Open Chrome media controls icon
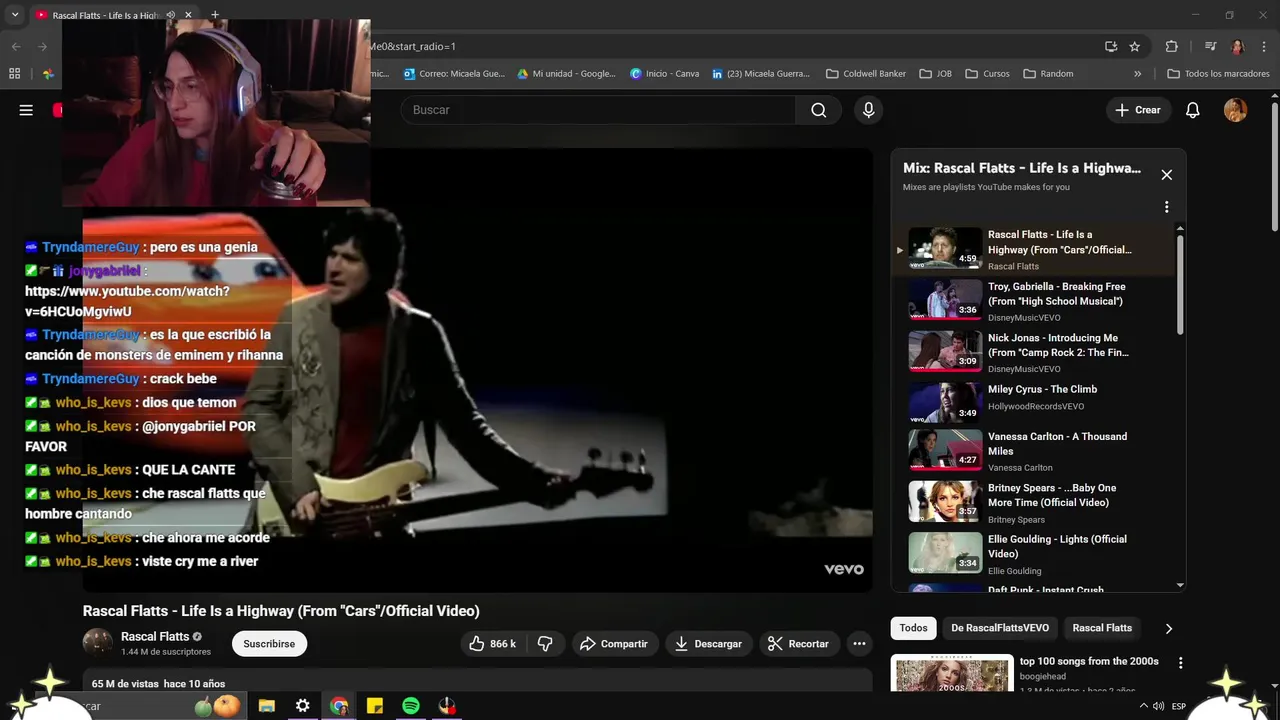The image size is (1280, 720). pyautogui.click(x=1210, y=46)
